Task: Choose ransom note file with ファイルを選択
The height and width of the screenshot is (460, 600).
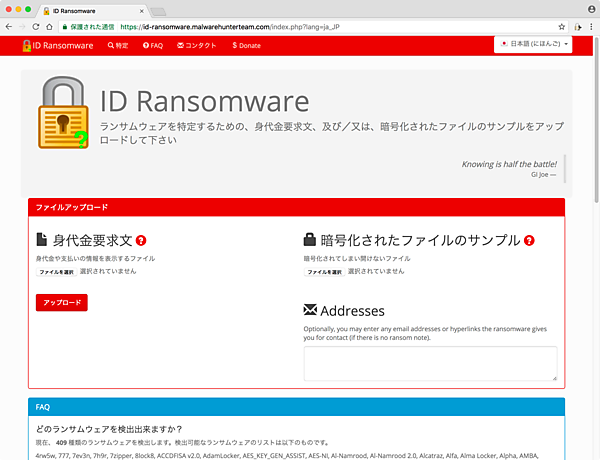Action: pyautogui.click(x=57, y=271)
